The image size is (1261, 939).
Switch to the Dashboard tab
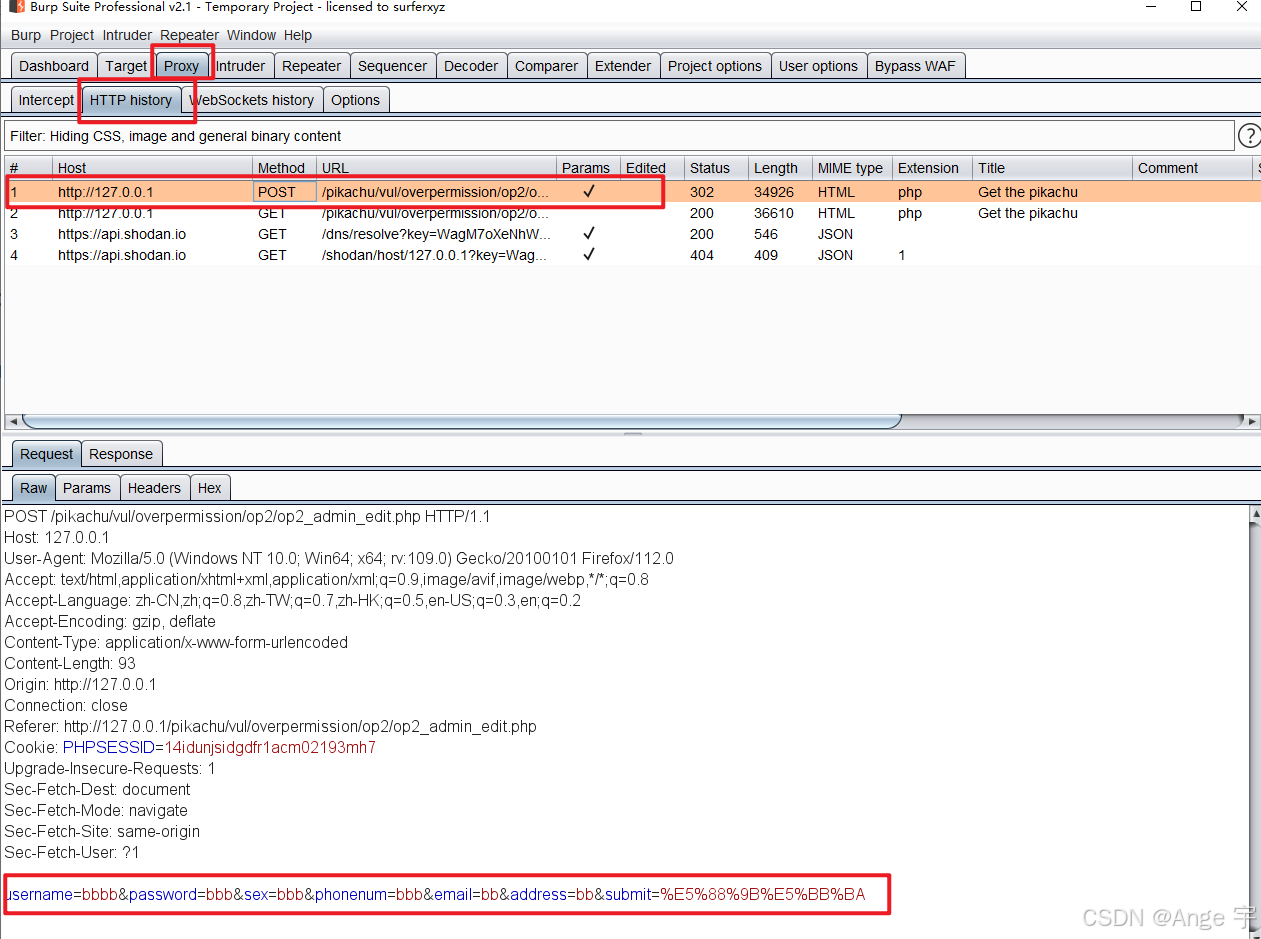click(54, 66)
